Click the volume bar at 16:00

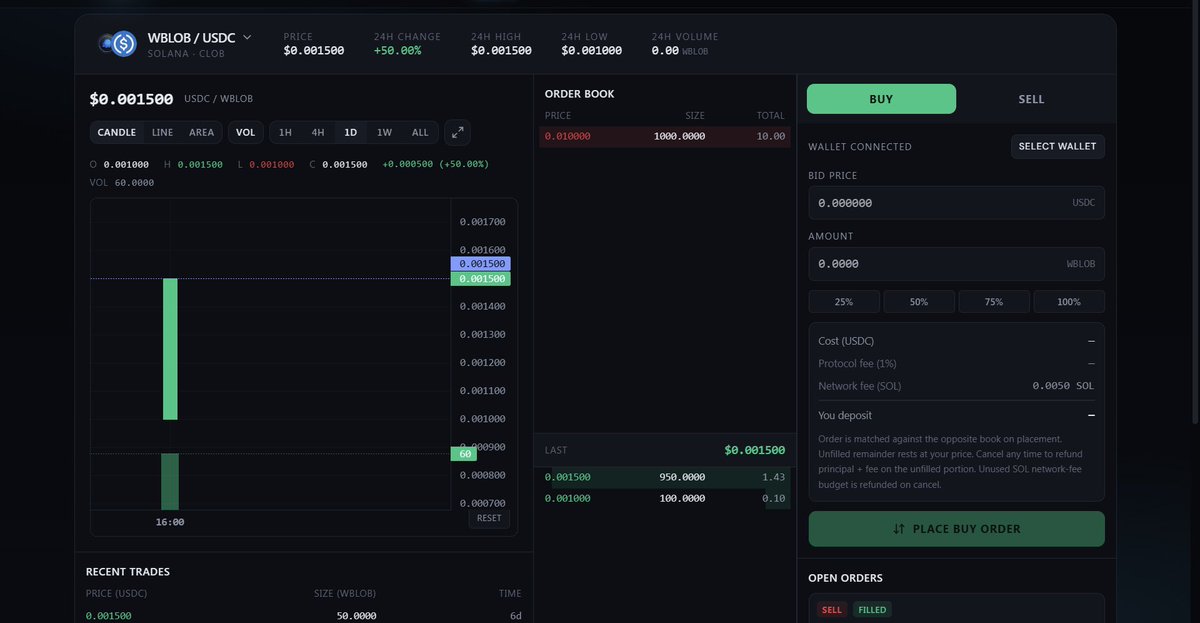(x=170, y=481)
